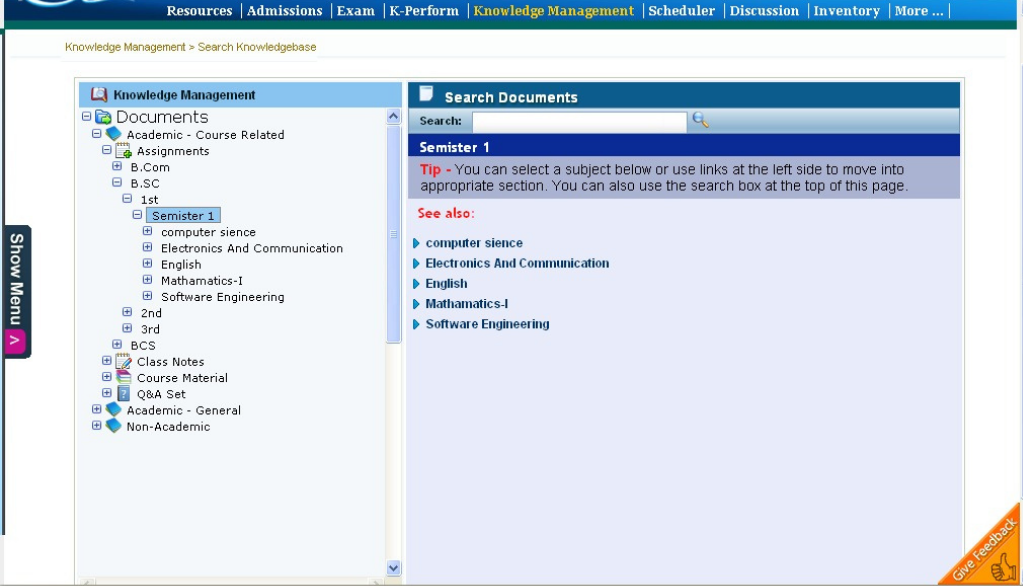
Task: Collapse the Assignments tree node
Action: (106, 150)
